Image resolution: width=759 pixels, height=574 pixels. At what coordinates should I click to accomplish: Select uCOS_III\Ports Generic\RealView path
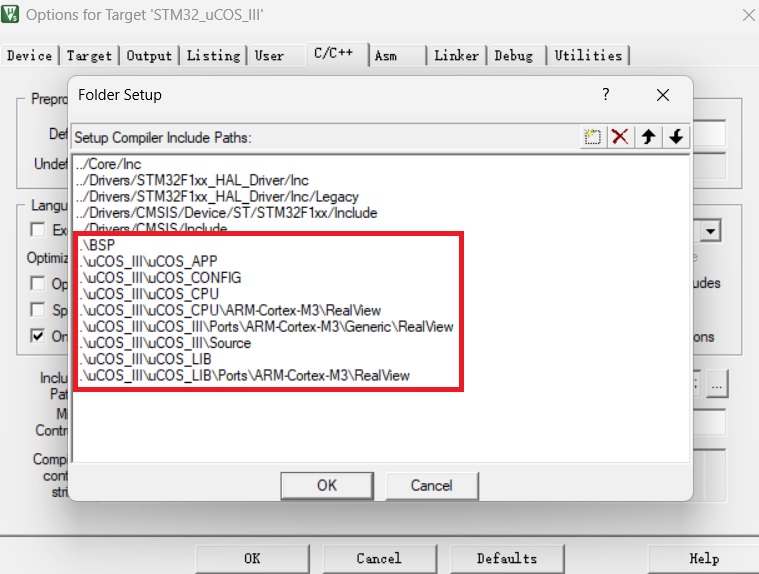point(267,327)
